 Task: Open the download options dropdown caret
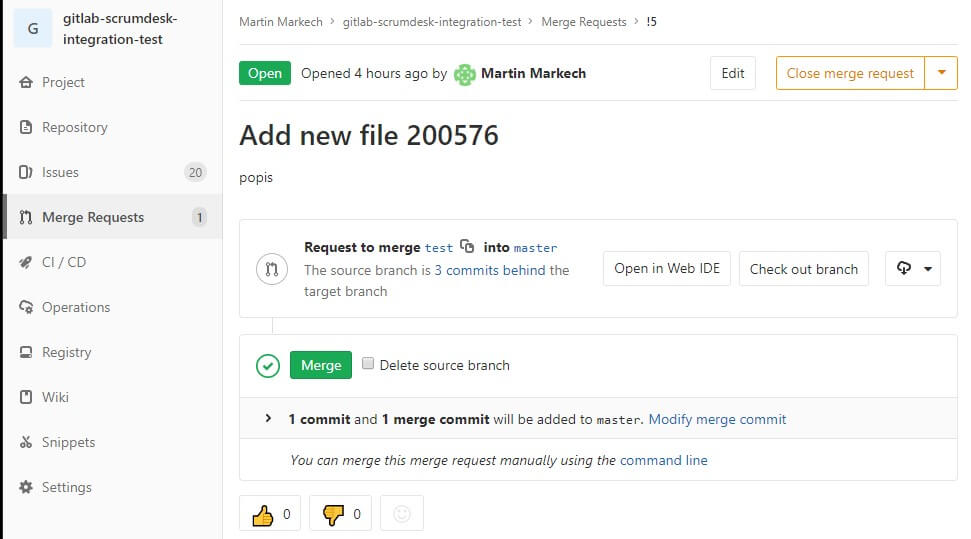point(928,269)
